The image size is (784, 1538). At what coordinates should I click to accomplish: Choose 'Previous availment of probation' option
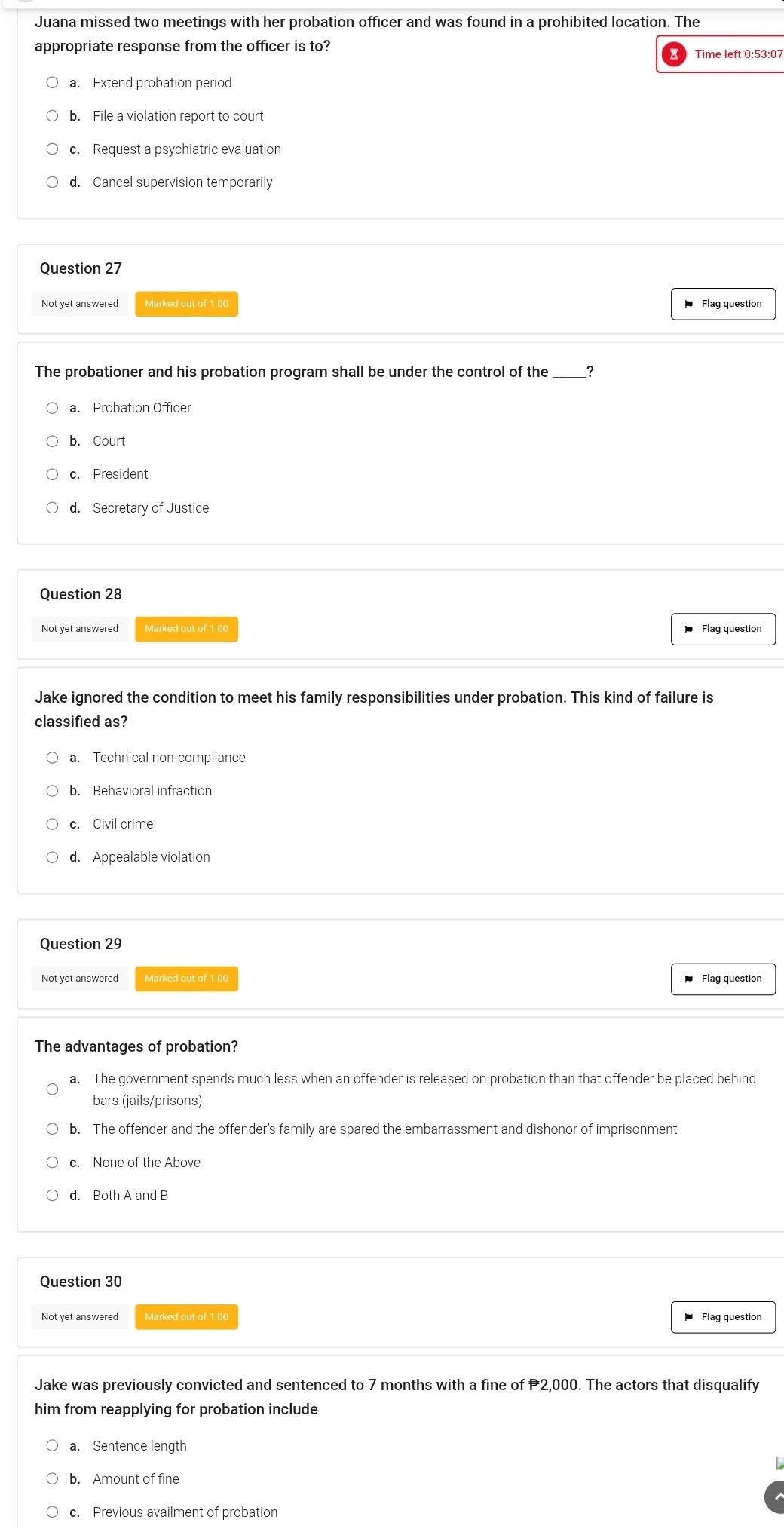[52, 1512]
